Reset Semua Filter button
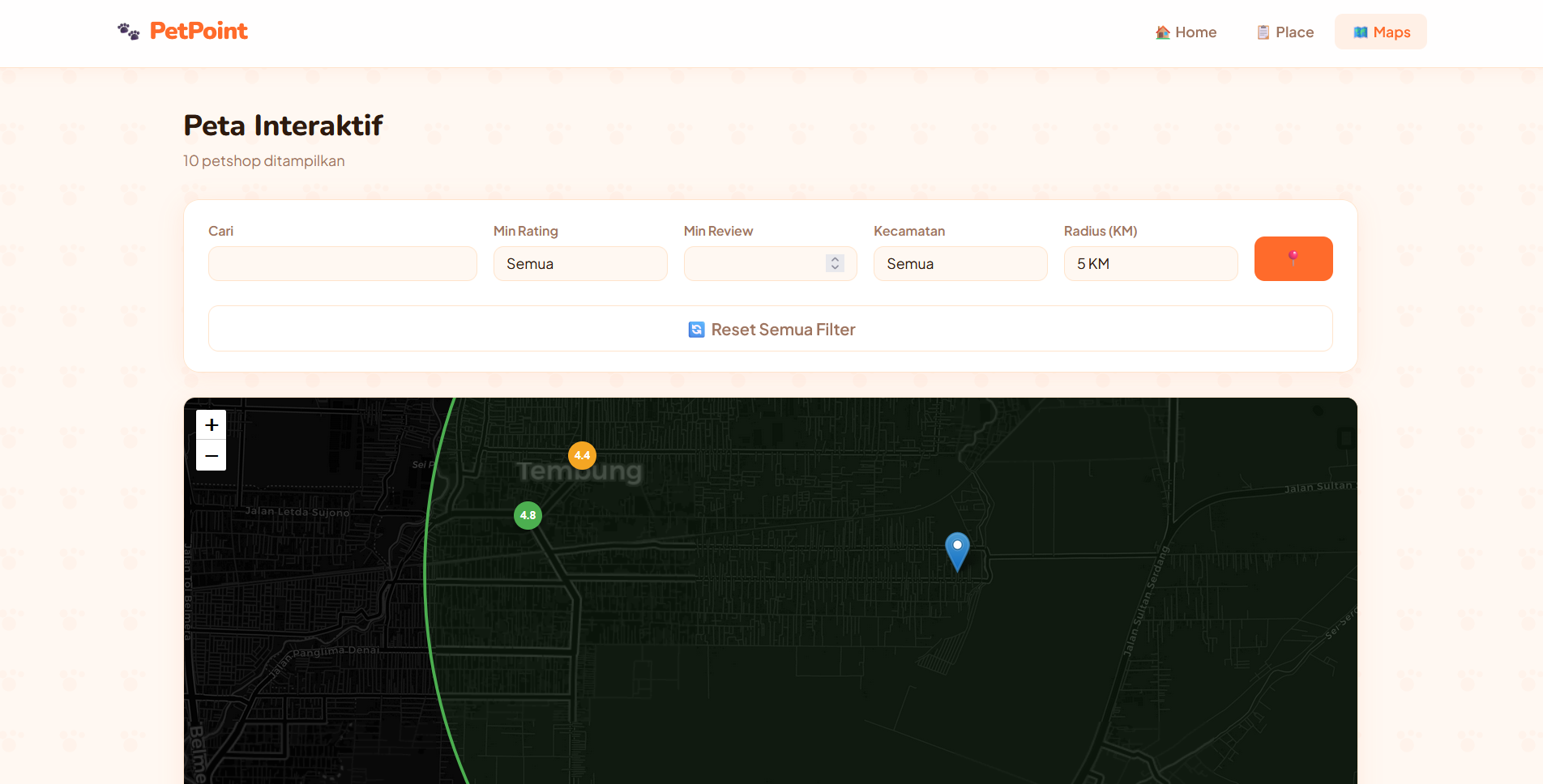Viewport: 1543px width, 784px height. 771,329
